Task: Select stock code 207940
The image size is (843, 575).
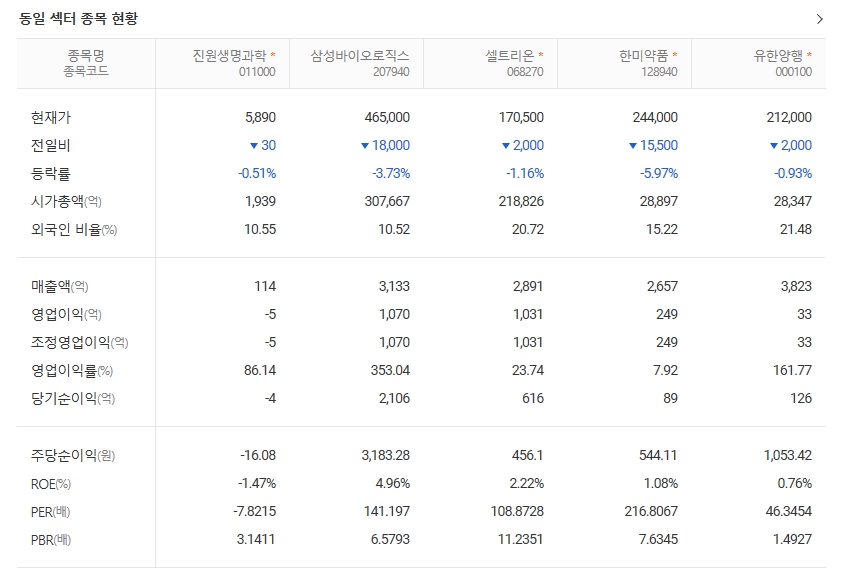Action: pyautogui.click(x=391, y=72)
